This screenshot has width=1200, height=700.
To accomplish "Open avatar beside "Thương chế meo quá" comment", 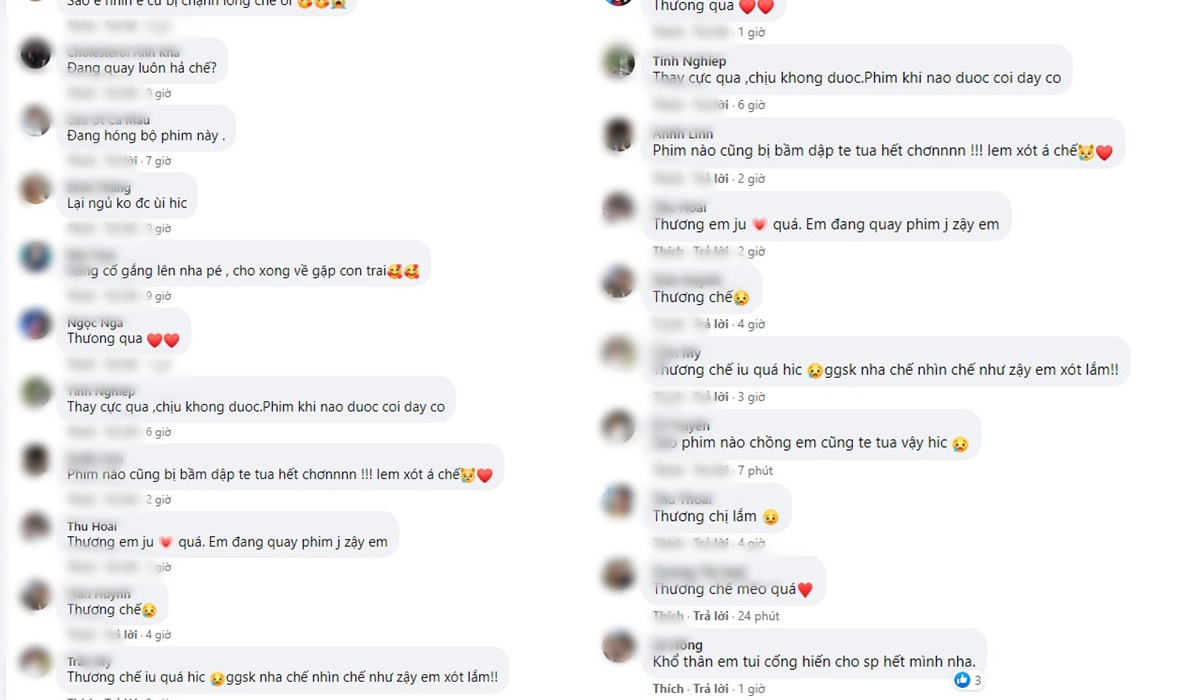I will (x=619, y=574).
